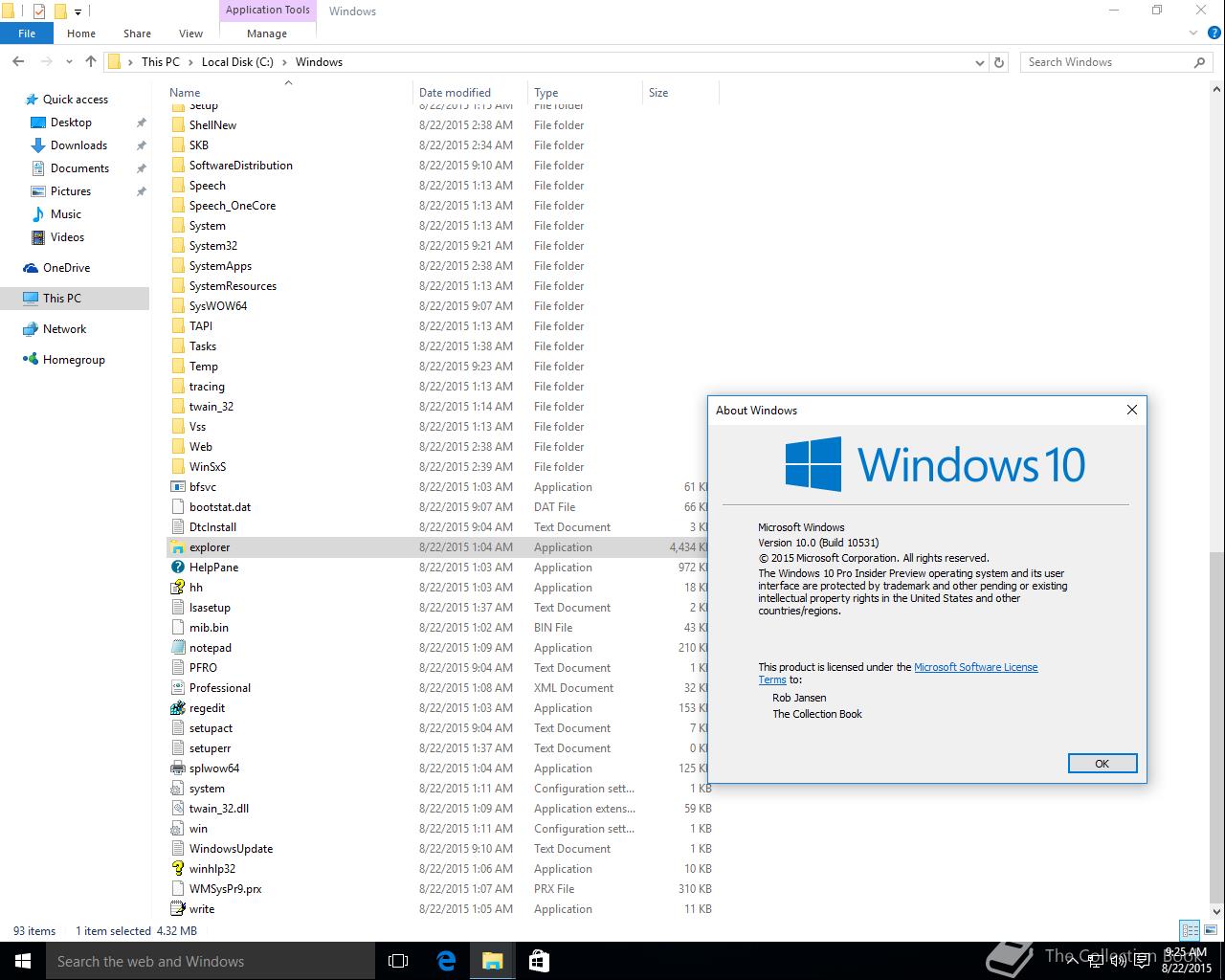Select OneDrive in the navigation pane
The image size is (1225, 980).
[66, 268]
